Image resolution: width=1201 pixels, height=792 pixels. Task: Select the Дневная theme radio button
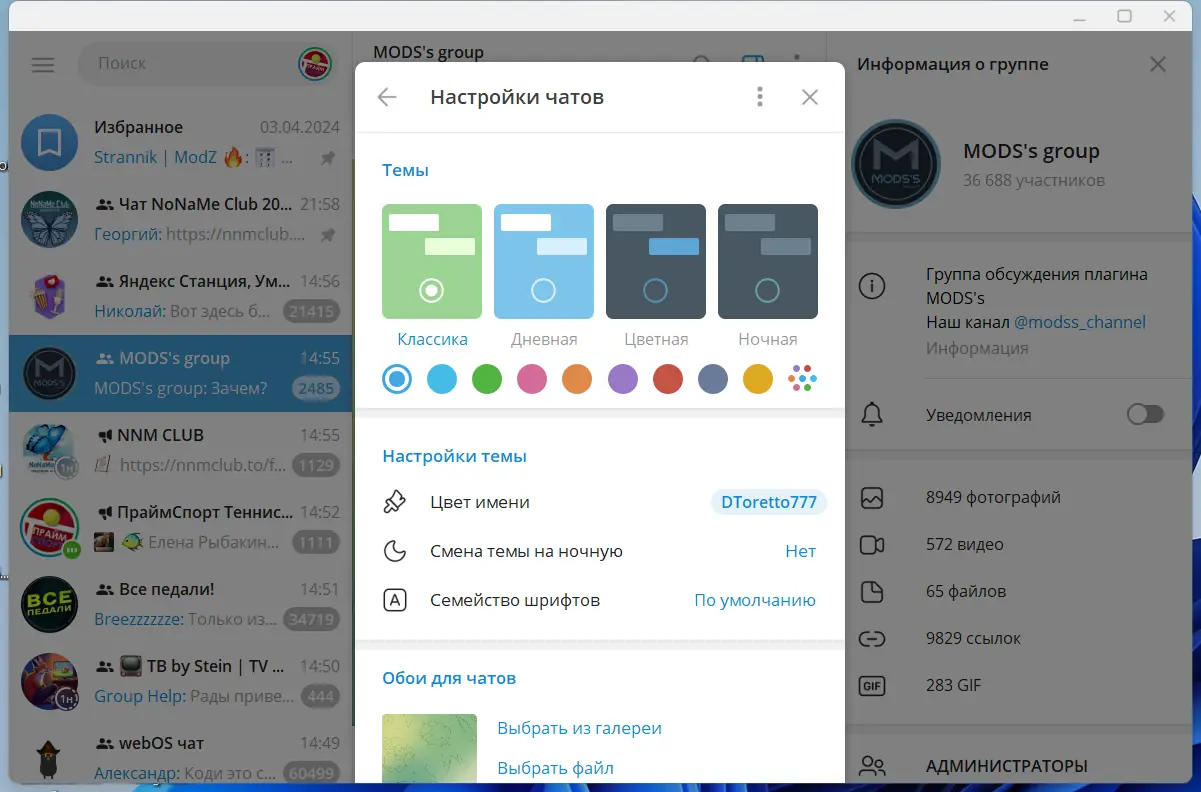point(543,290)
